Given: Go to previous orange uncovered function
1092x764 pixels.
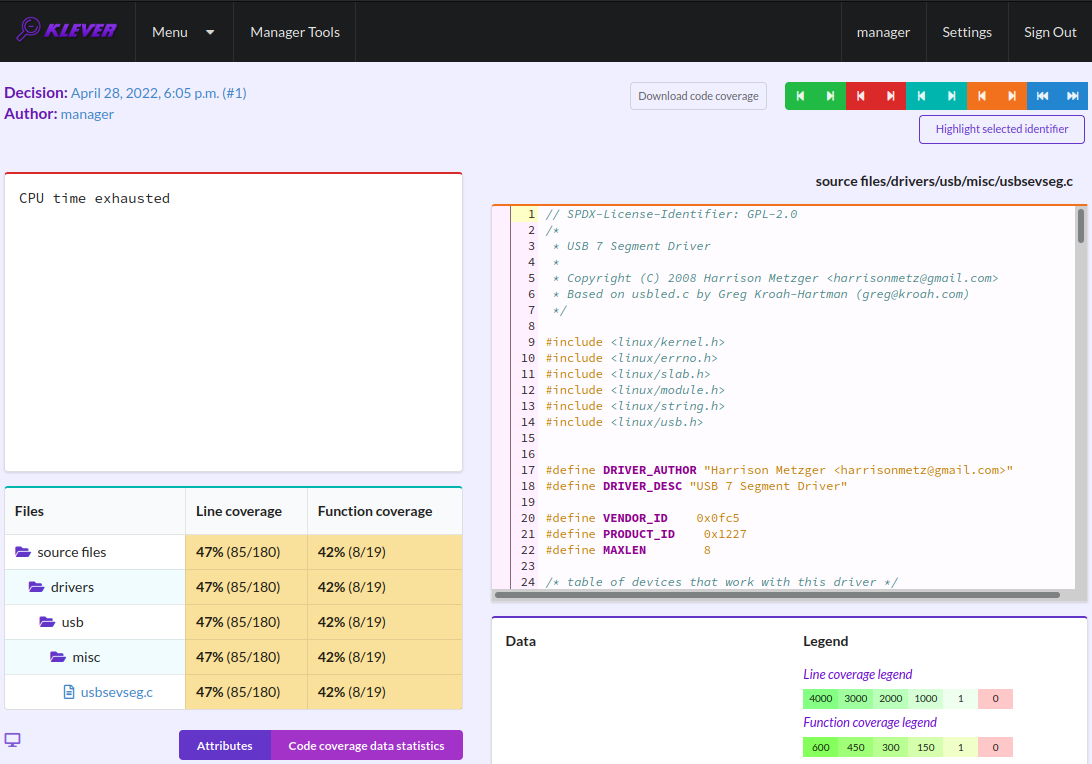Looking at the screenshot, I should (x=982, y=96).
